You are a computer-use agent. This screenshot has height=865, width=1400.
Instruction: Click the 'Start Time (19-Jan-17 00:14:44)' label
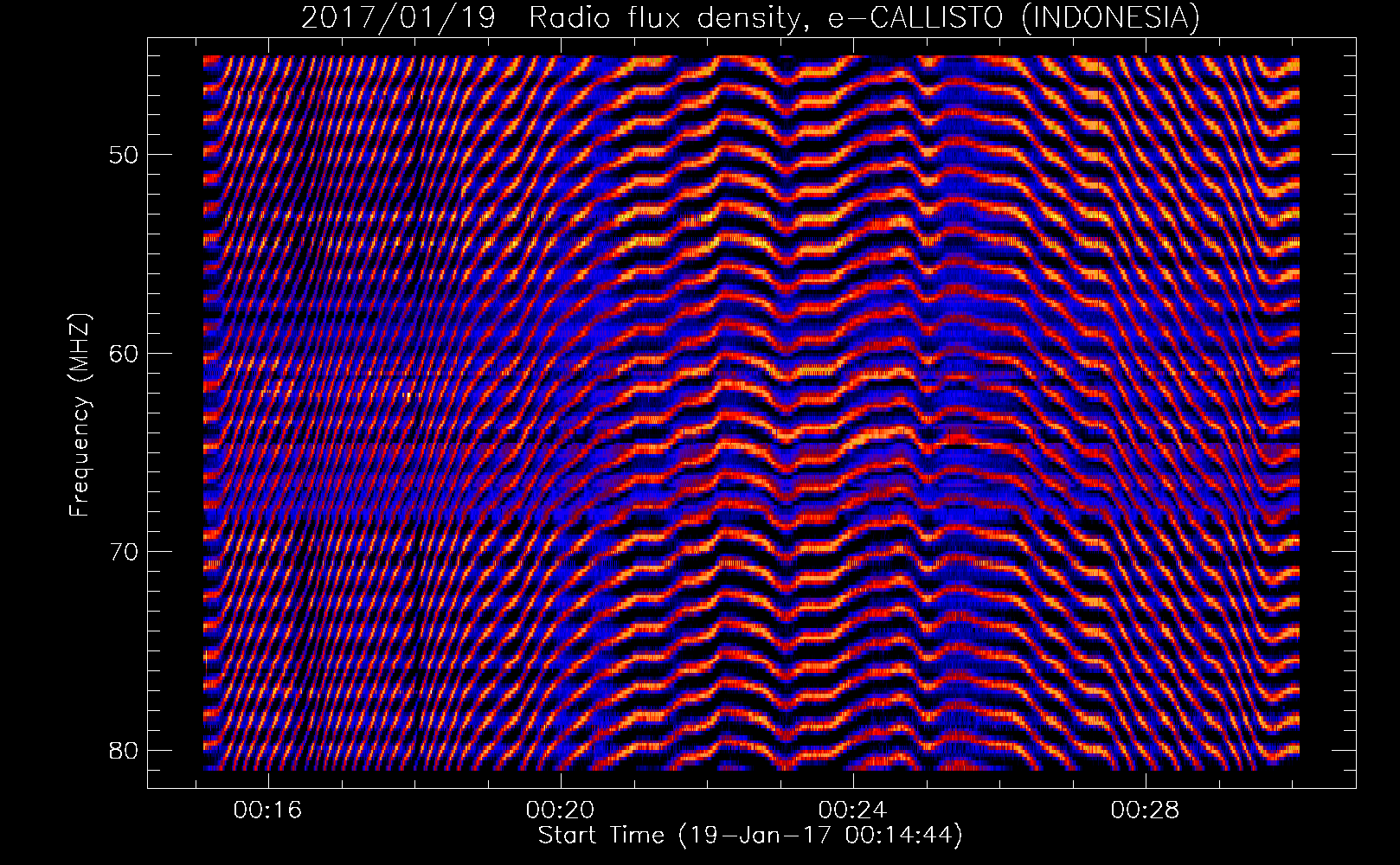click(x=750, y=836)
